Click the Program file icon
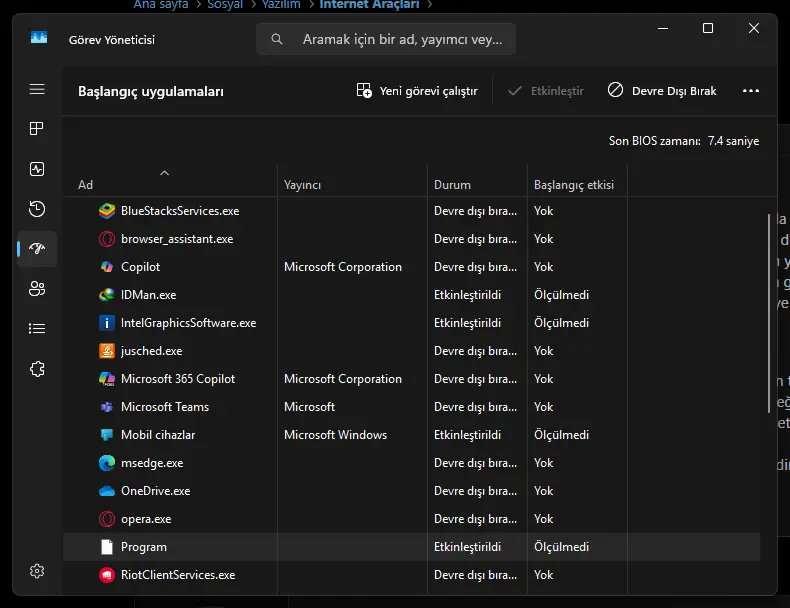The image size is (790, 608). [x=107, y=547]
